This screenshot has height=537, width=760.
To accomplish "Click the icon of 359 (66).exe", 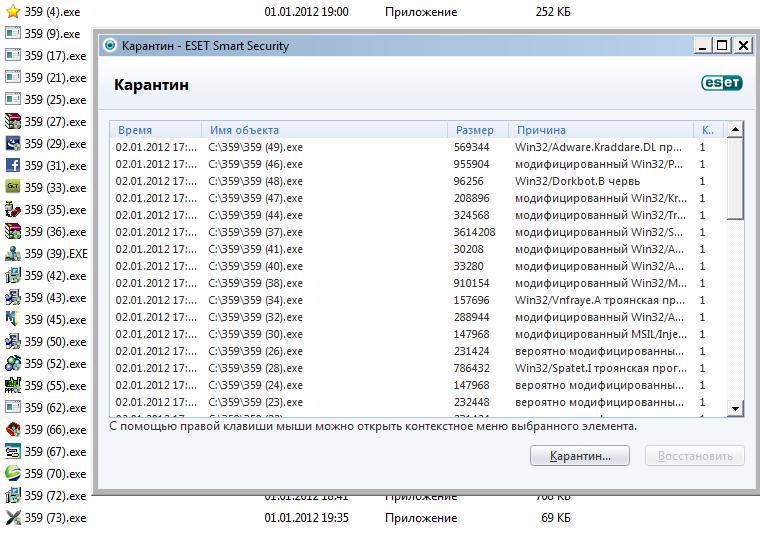I will tap(13, 429).
